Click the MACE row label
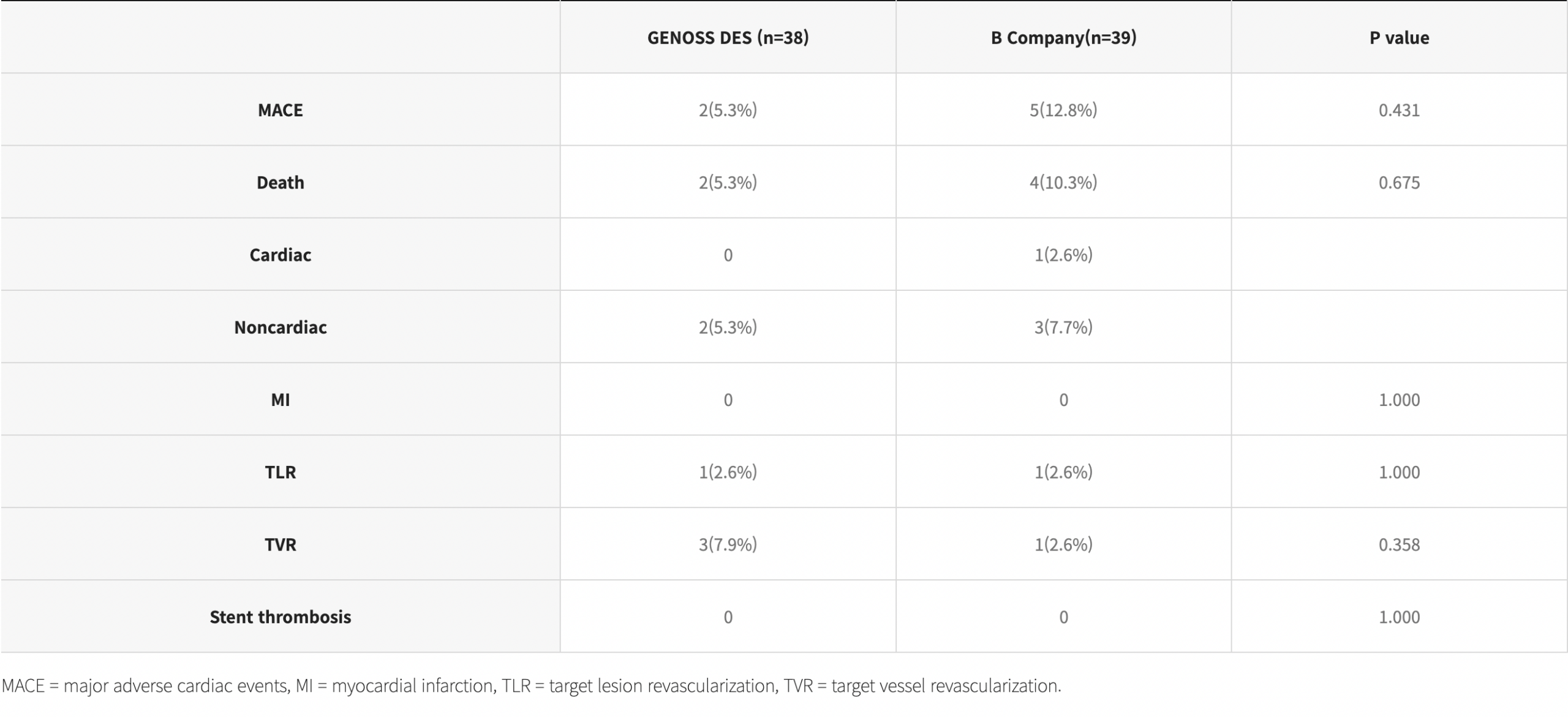 (280, 110)
